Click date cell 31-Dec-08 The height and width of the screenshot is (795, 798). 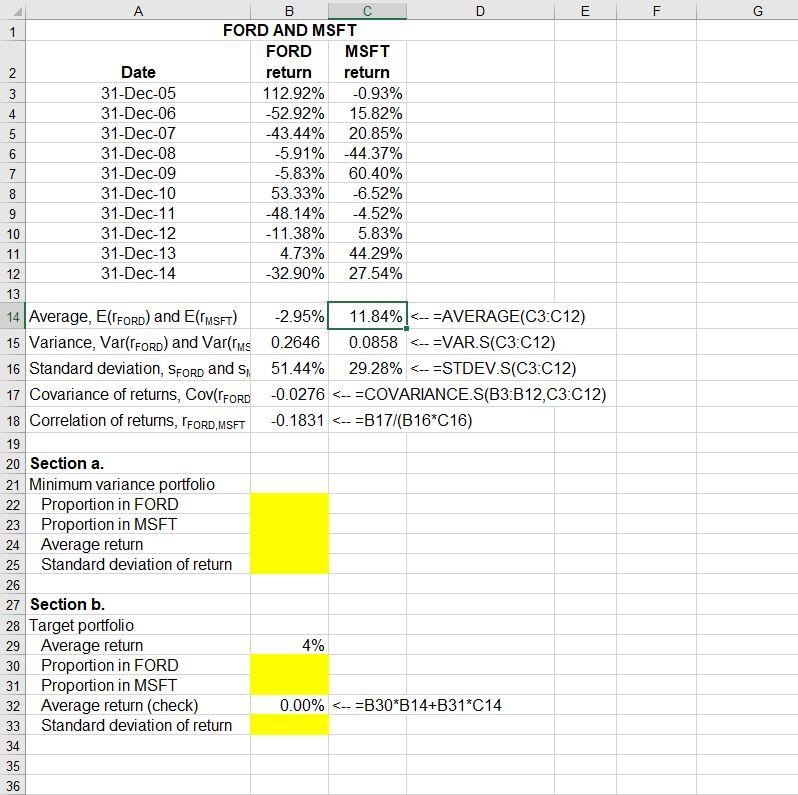[x=138, y=153]
